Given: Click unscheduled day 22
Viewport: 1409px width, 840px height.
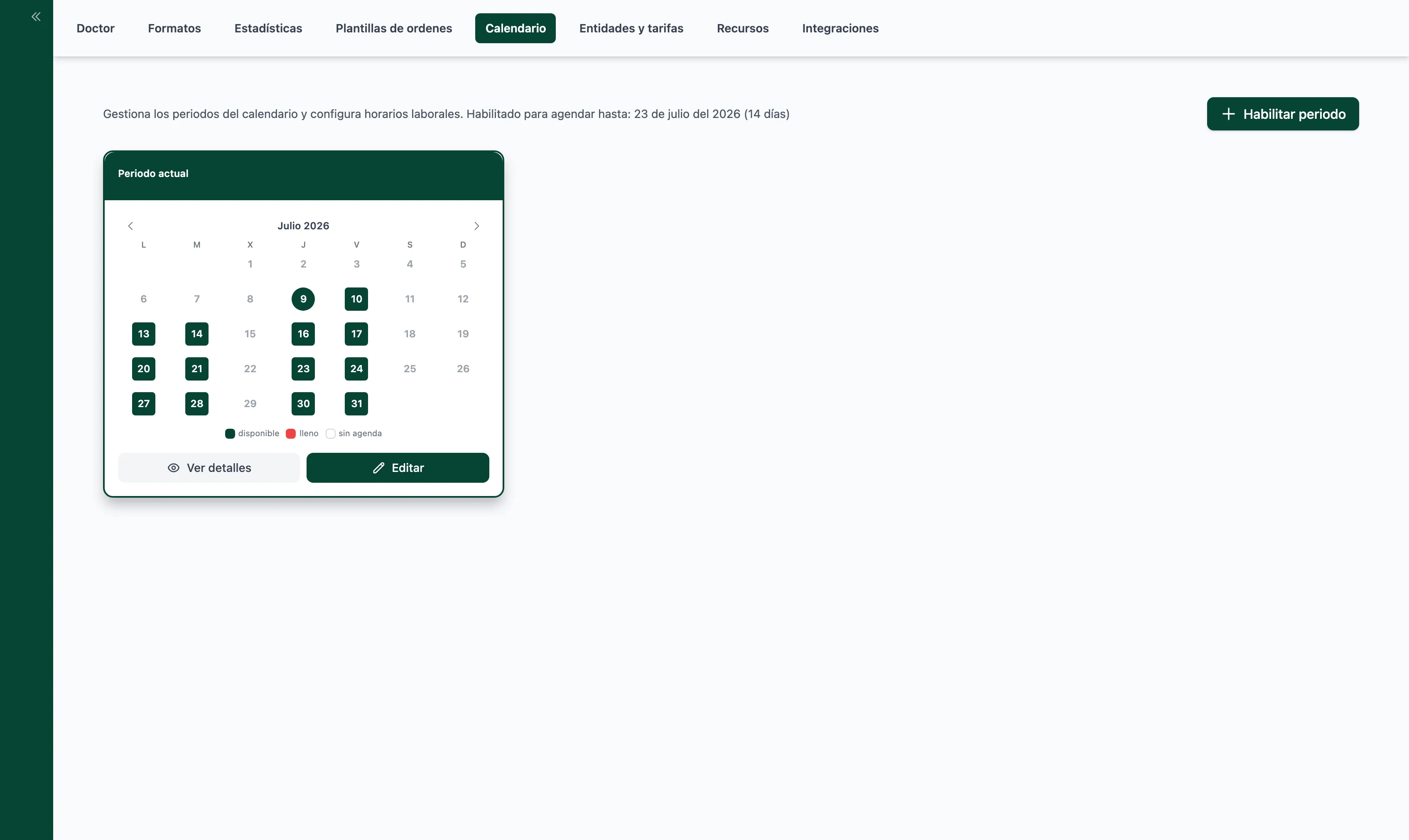Looking at the screenshot, I should [250, 368].
